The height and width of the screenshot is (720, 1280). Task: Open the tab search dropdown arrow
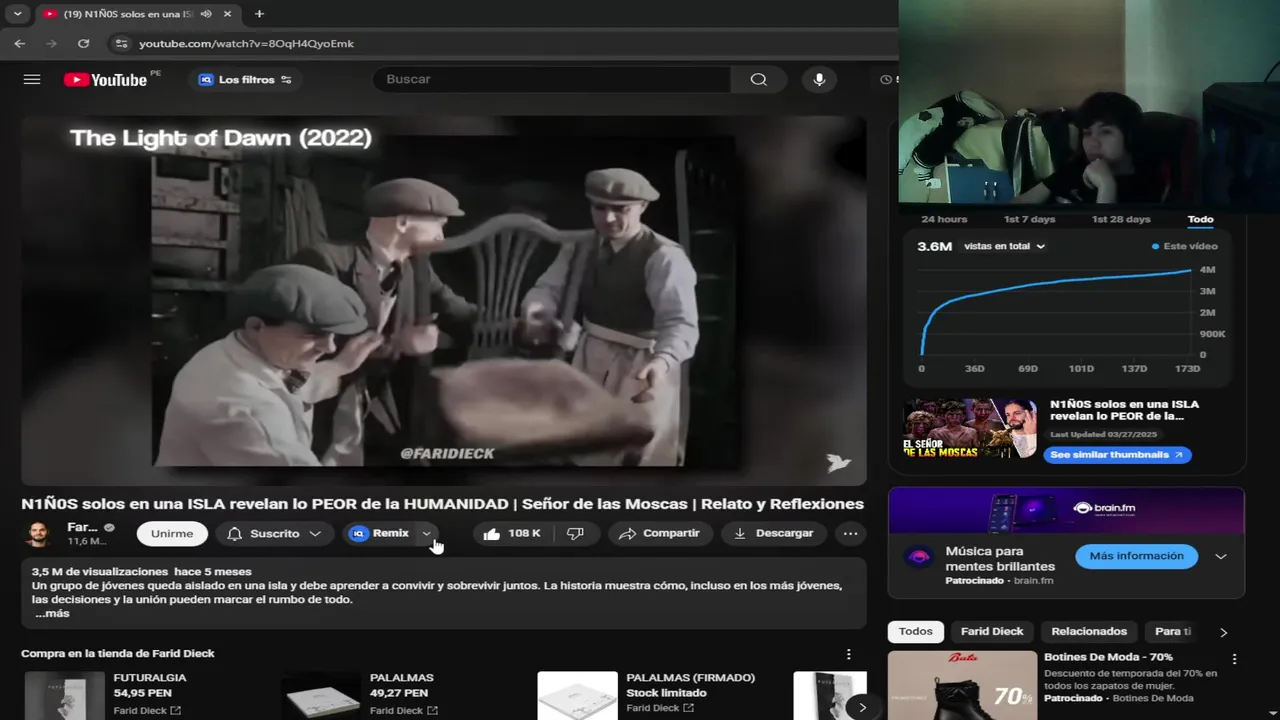click(17, 14)
